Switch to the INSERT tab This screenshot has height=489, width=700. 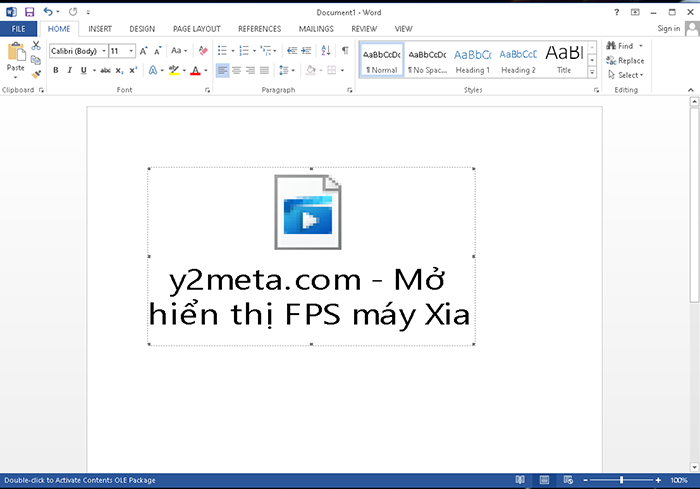pos(100,29)
